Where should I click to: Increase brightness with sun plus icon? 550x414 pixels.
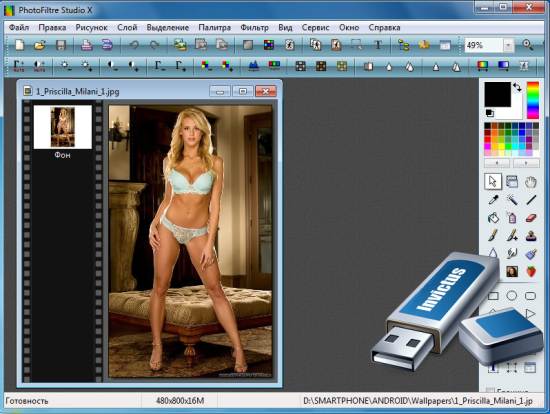tap(86, 66)
